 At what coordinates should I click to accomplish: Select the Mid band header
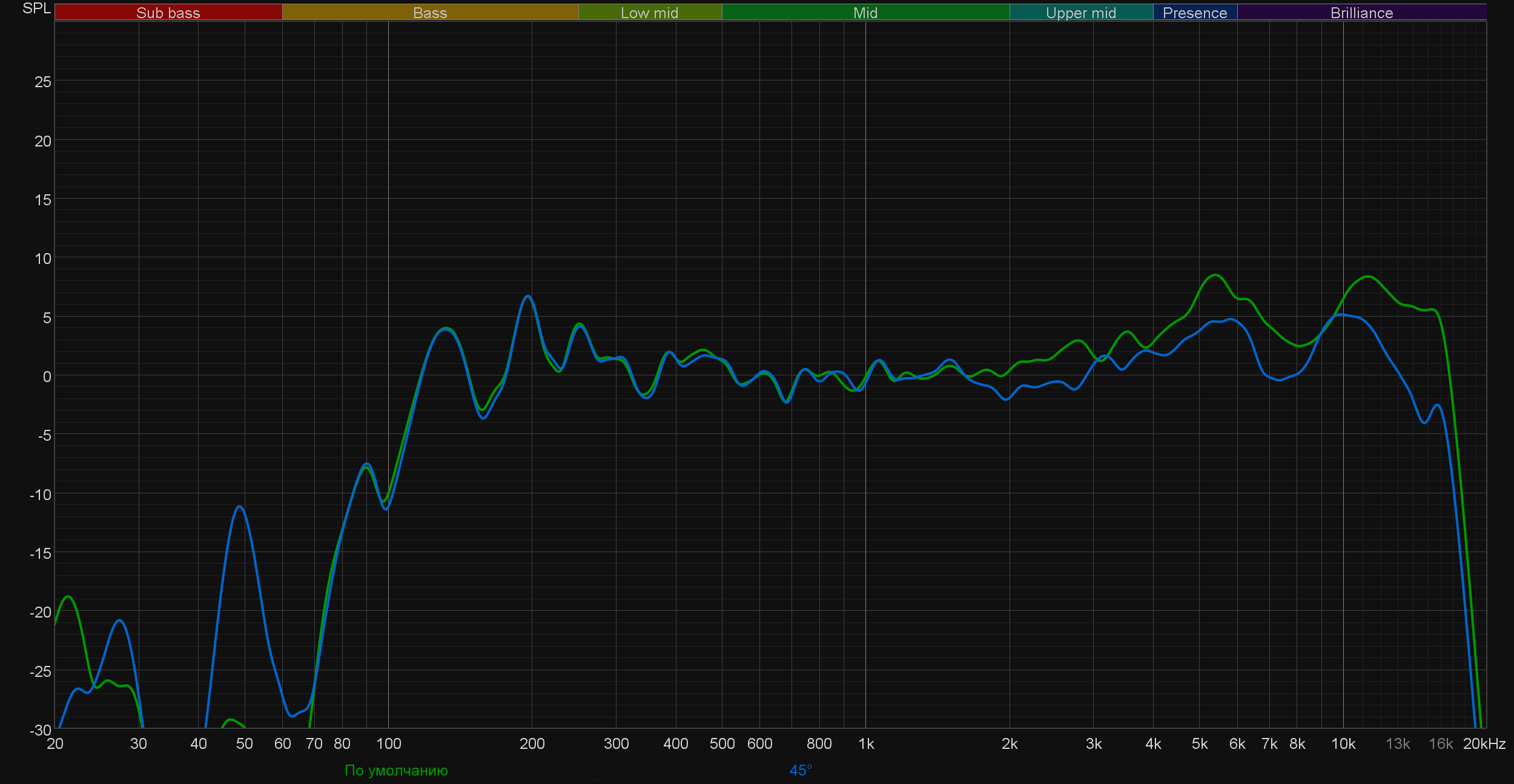pos(865,13)
